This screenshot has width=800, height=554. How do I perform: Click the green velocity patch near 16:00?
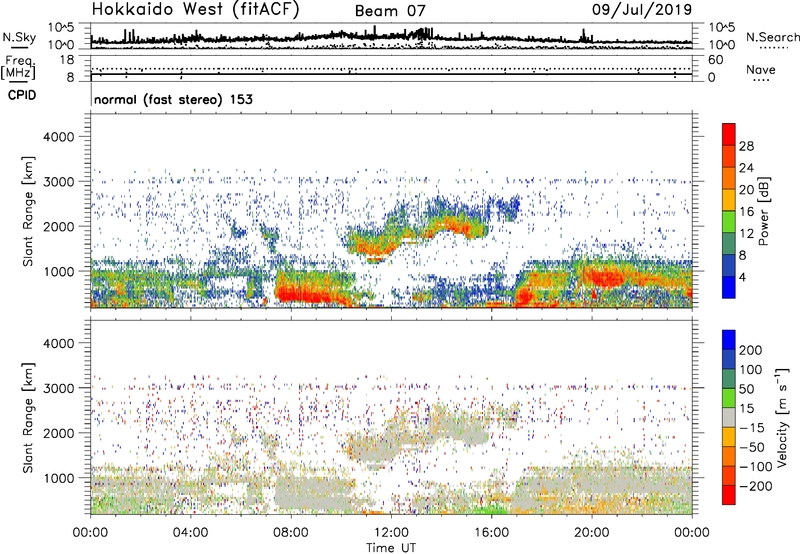[489, 509]
